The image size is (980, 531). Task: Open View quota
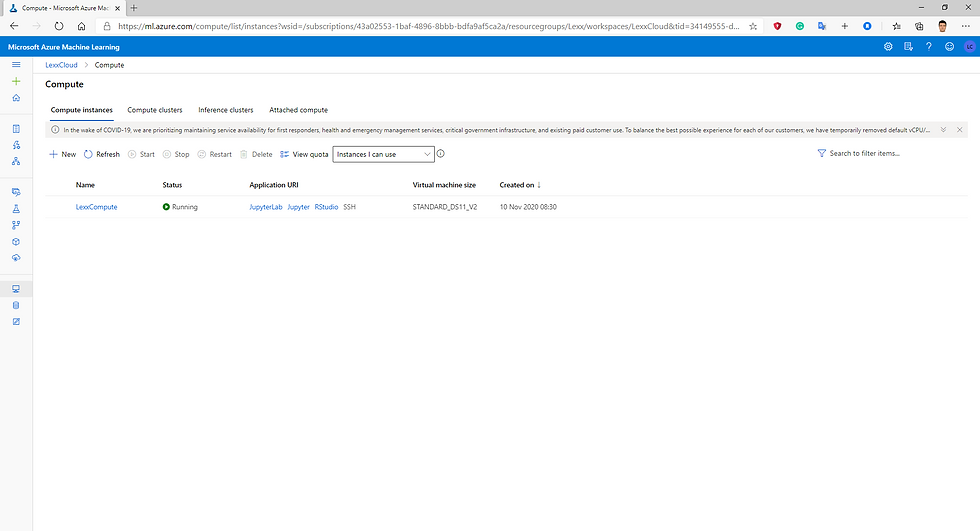pos(304,154)
